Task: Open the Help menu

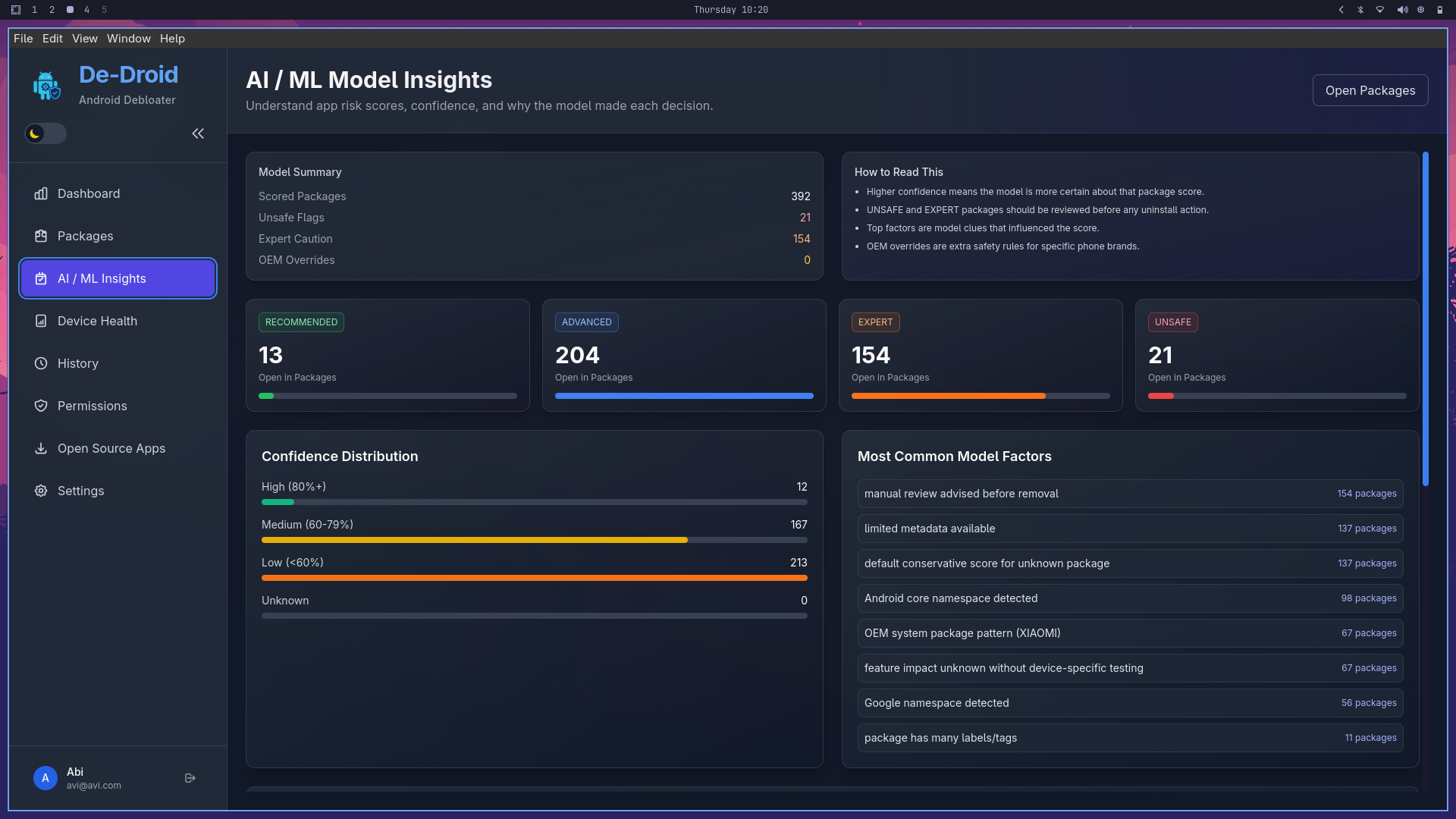Action: 172,38
